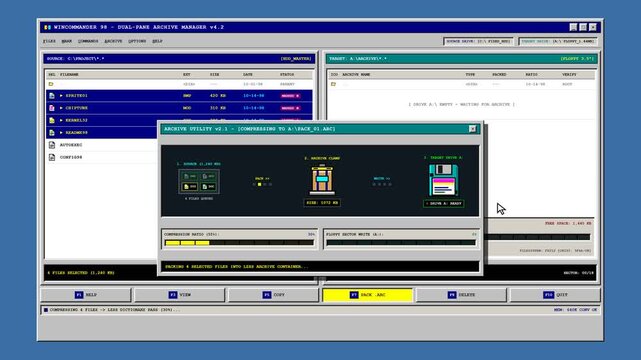This screenshot has height=360, width=641.
Task: Click the compression ratio progress bar
Action: (x=239, y=243)
